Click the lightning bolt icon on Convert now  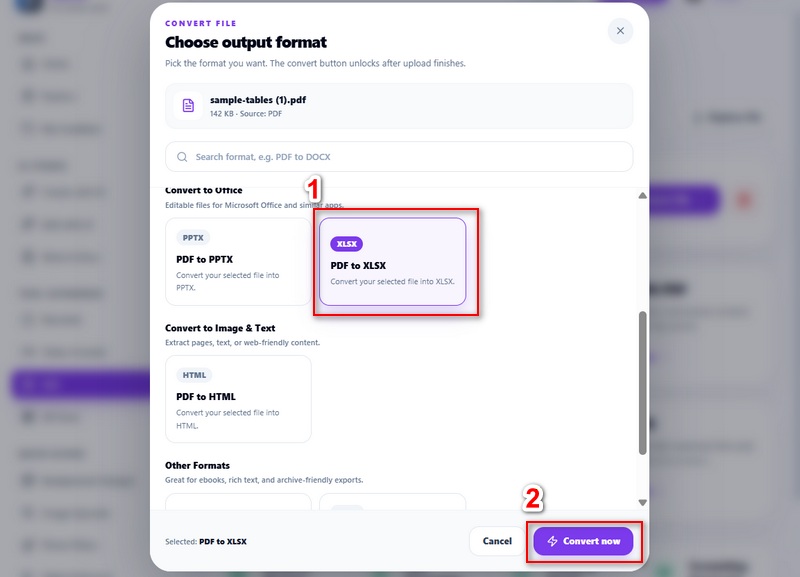(x=552, y=541)
